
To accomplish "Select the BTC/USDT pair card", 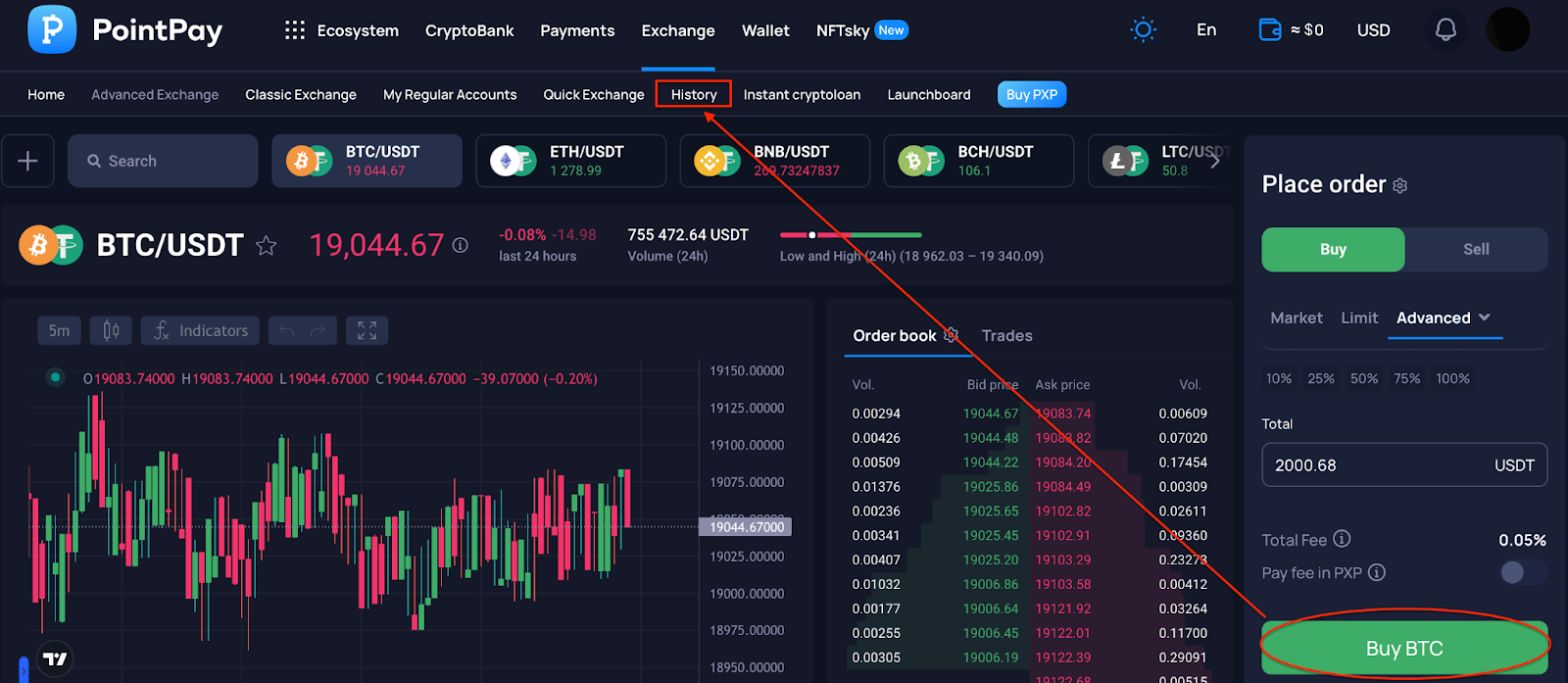I will click(x=367, y=161).
